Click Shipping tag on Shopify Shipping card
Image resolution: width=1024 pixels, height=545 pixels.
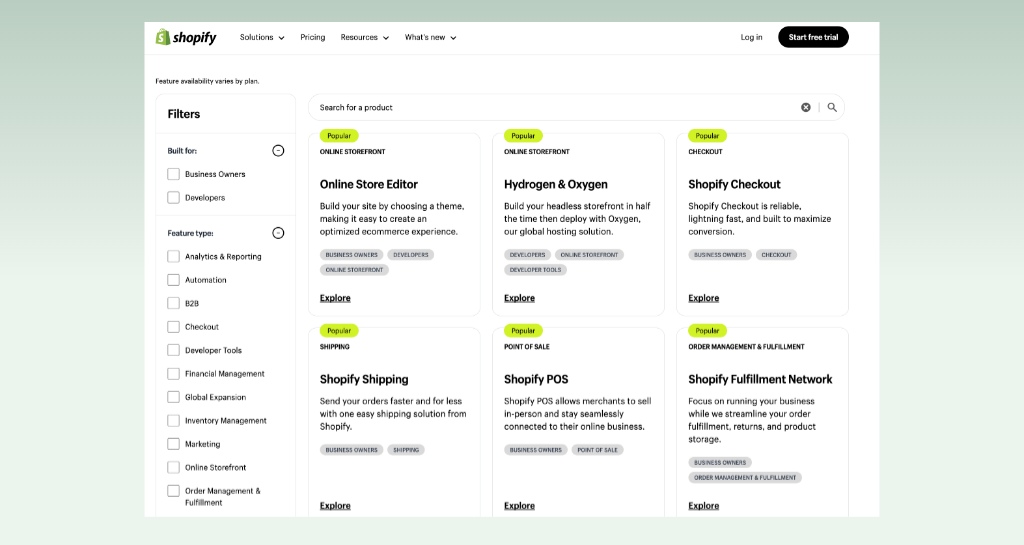point(406,450)
